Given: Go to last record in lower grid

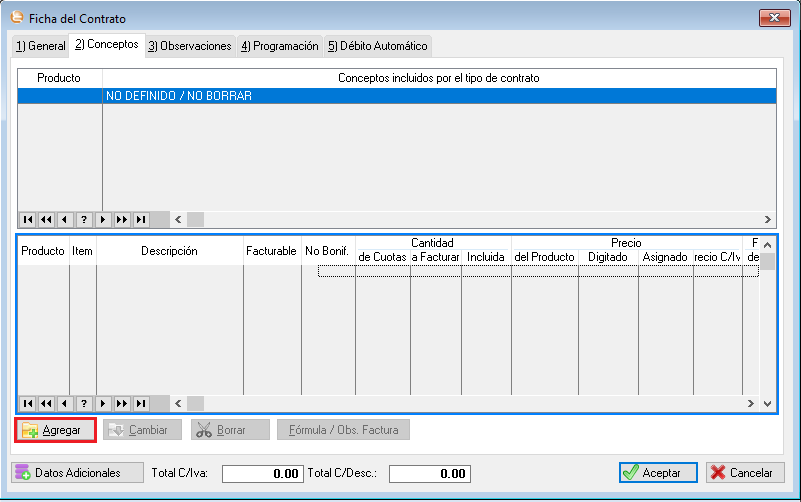Looking at the screenshot, I should (x=141, y=403).
